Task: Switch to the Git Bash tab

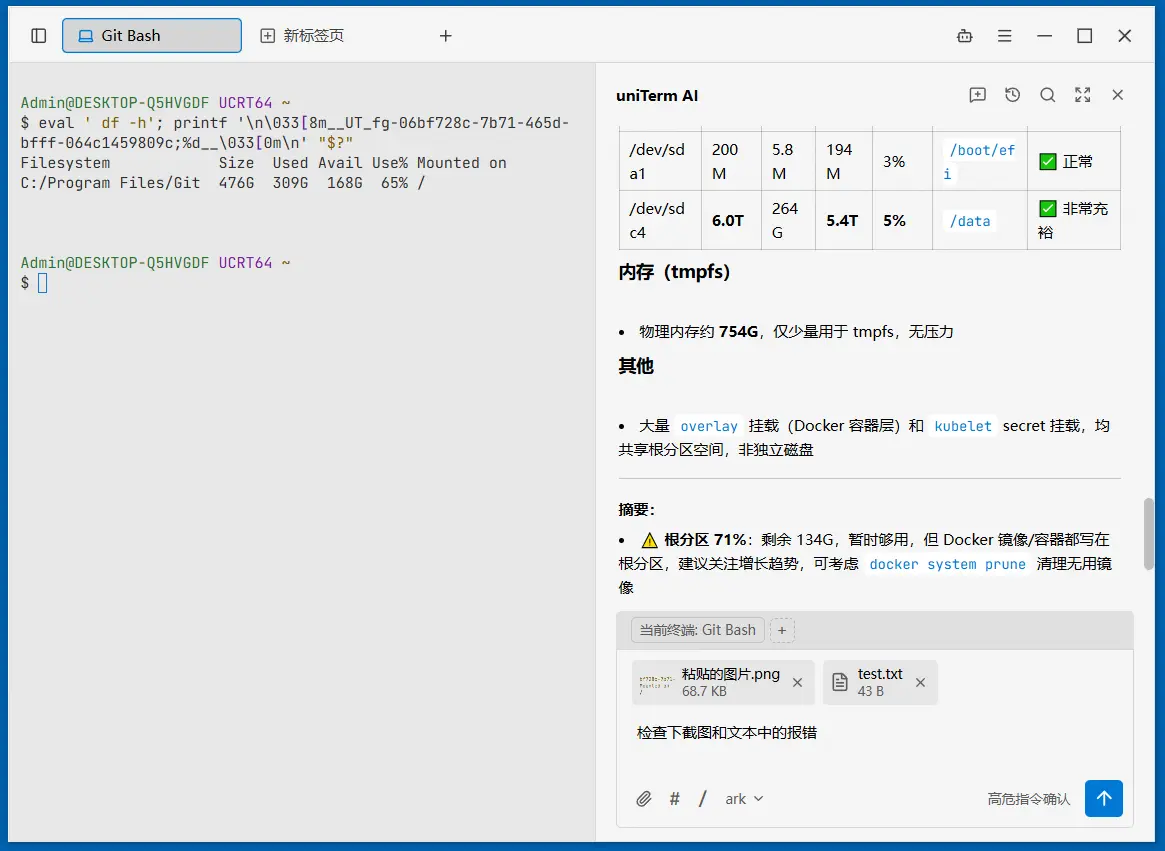Action: [x=152, y=36]
